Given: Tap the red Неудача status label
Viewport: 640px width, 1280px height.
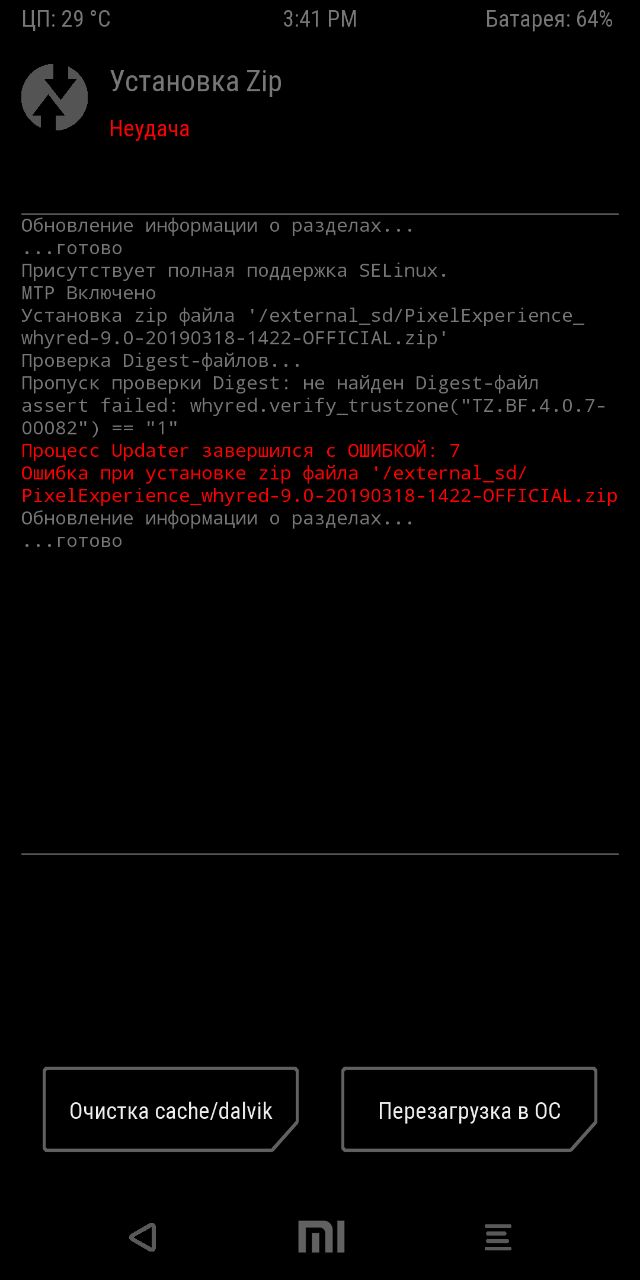Looking at the screenshot, I should (x=150, y=129).
